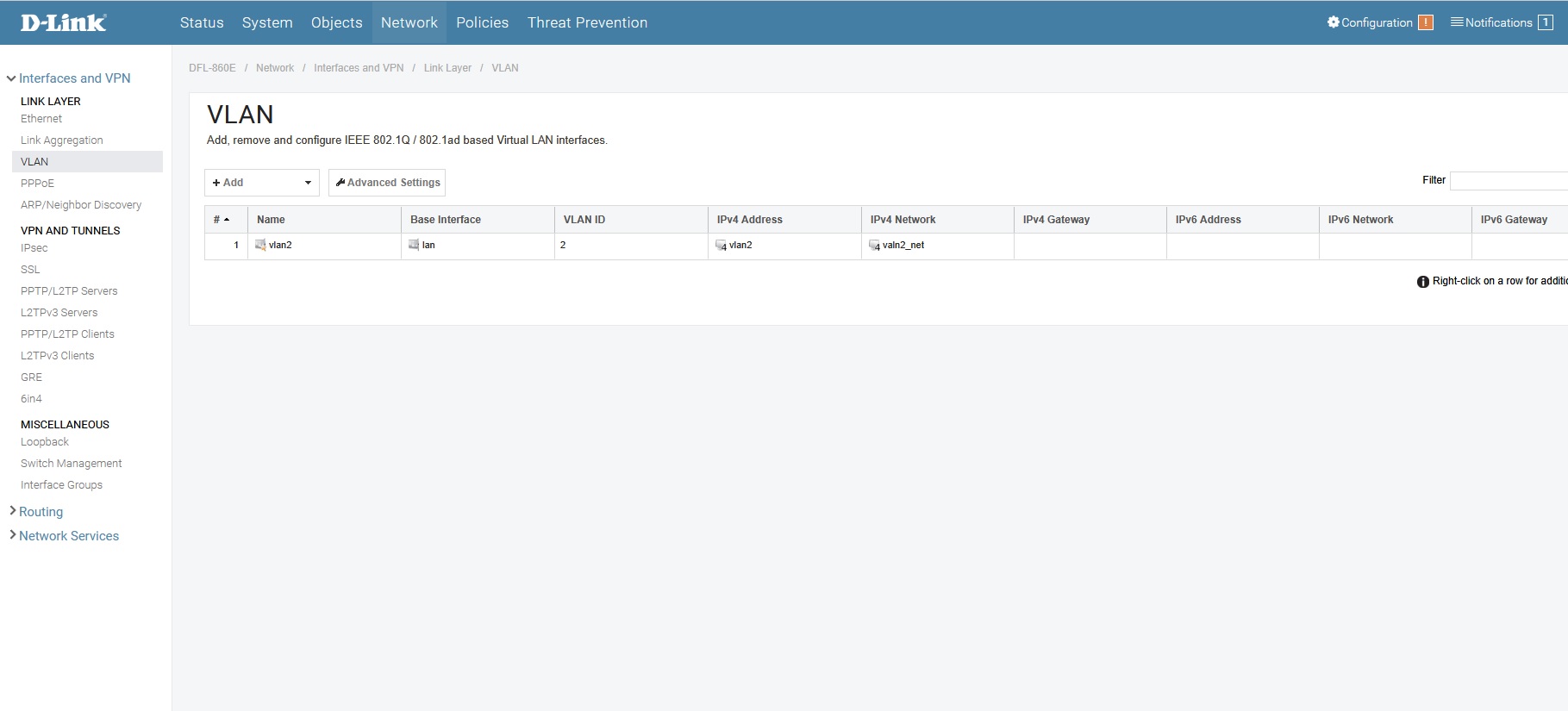Expand the Routing section

tap(13, 511)
